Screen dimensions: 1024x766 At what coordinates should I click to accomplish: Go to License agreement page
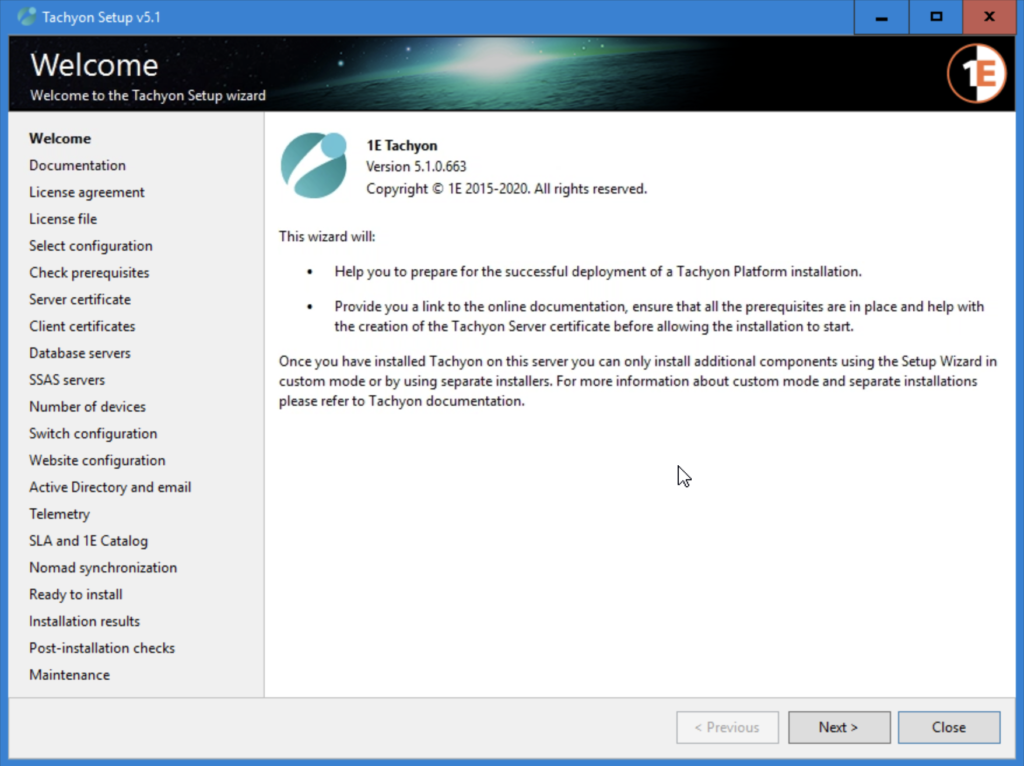(86, 192)
